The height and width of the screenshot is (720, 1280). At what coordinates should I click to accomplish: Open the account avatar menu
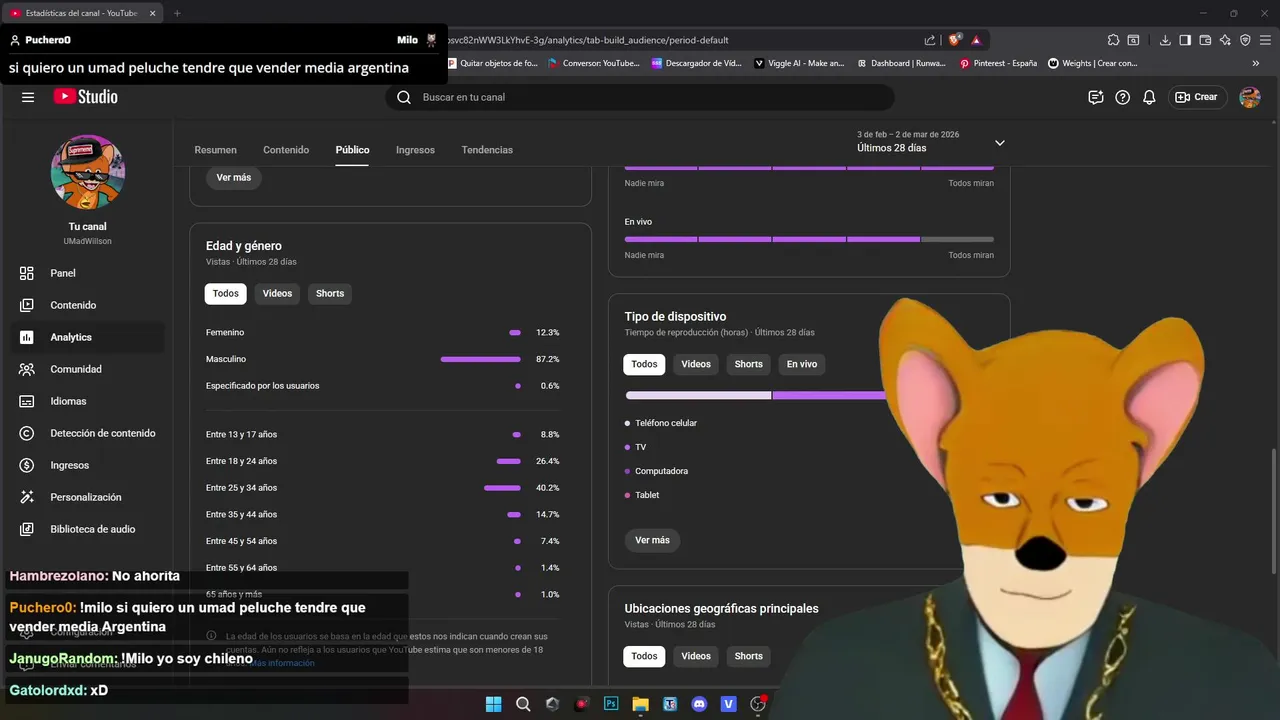1250,97
